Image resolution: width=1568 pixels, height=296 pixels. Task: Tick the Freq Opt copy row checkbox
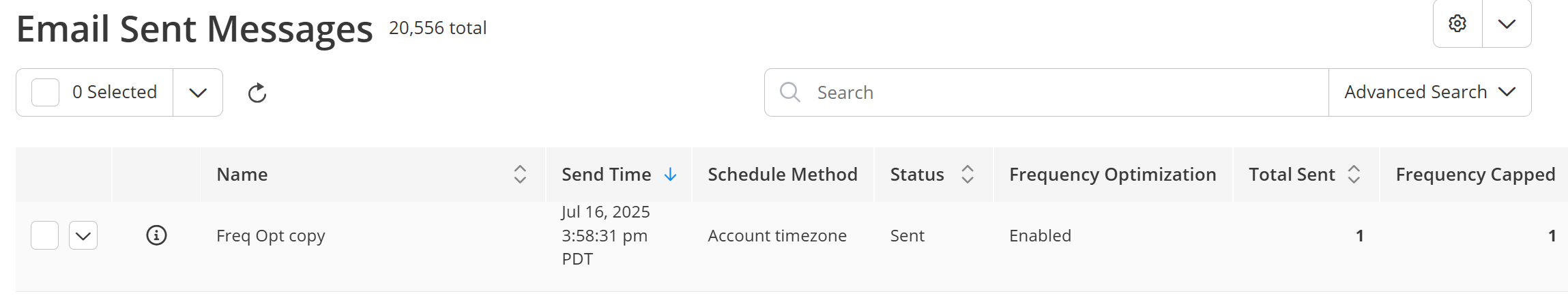[45, 235]
